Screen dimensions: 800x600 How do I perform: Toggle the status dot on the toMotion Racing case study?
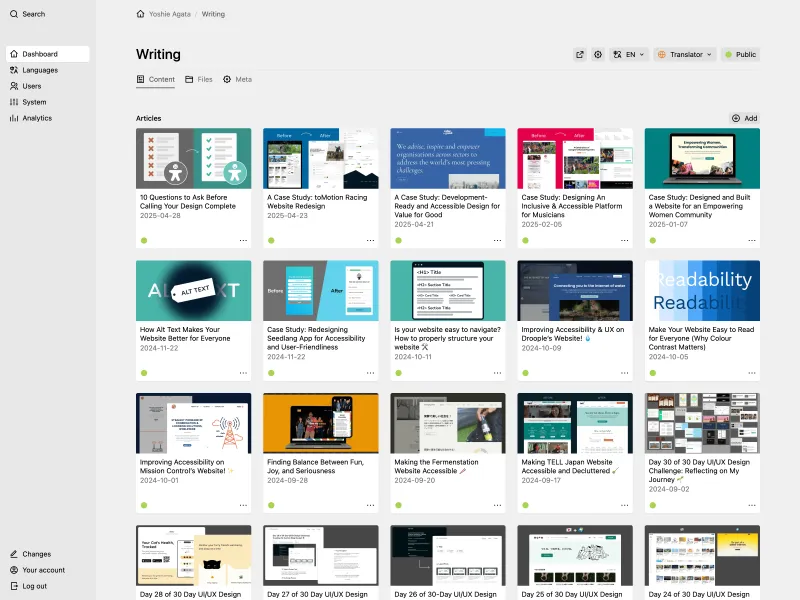click(x=270, y=240)
